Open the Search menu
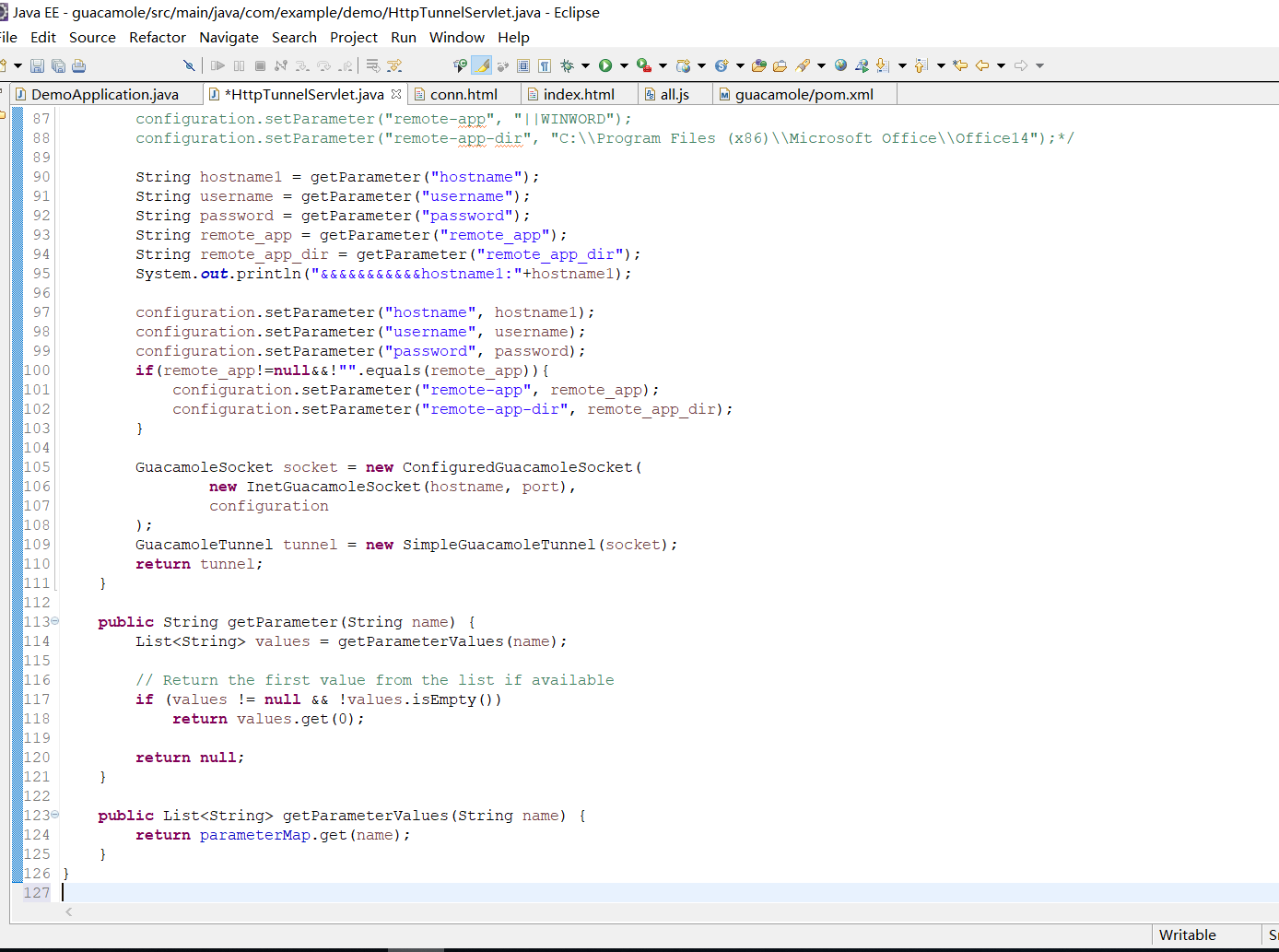The width and height of the screenshot is (1279, 952). (294, 37)
